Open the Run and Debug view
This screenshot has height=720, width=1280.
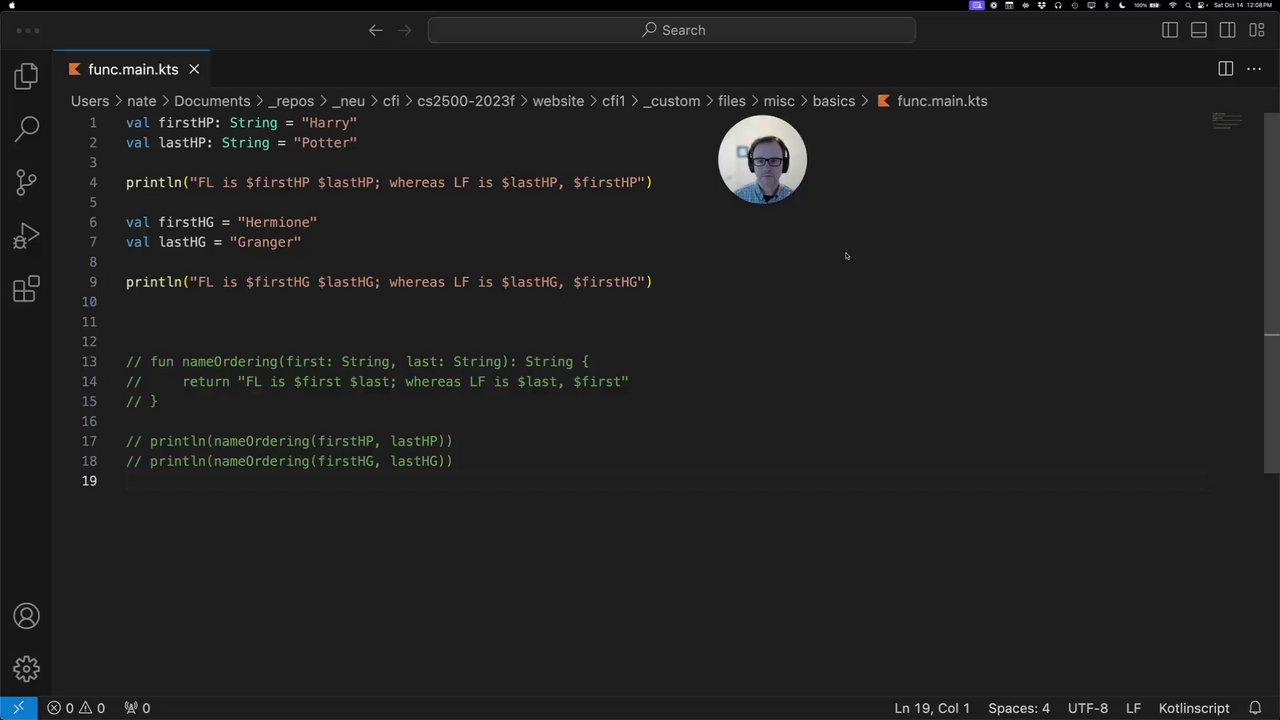point(27,236)
